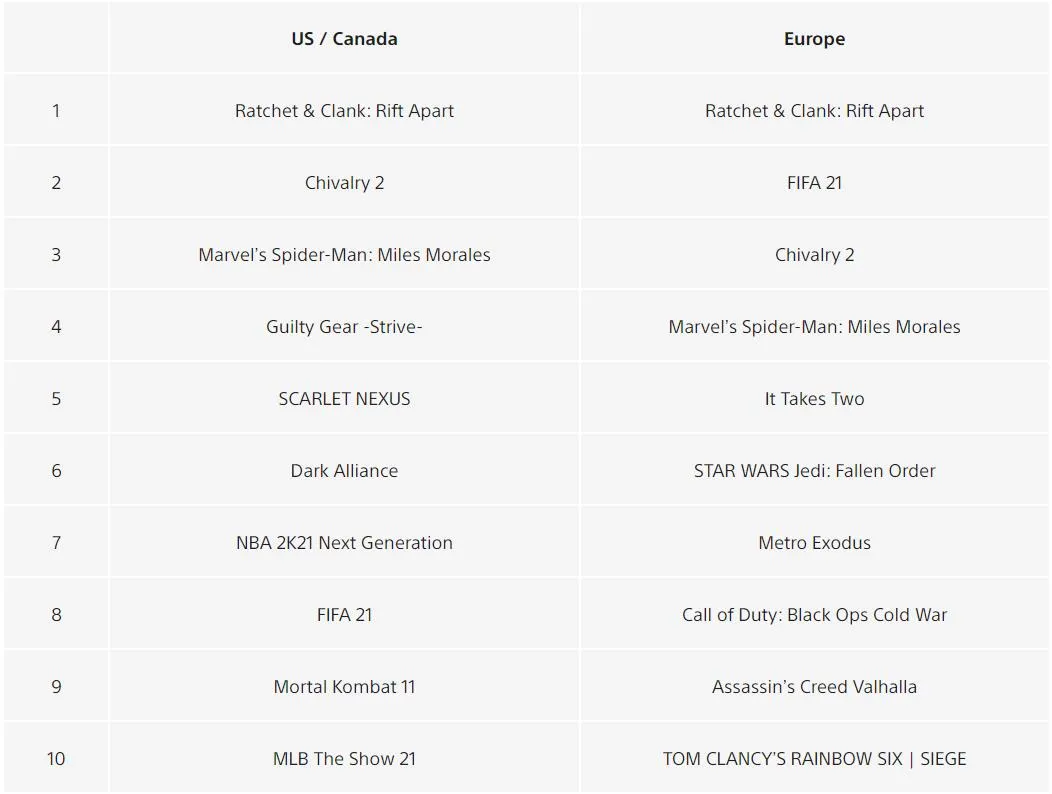Click the US / Canada column header
Image resolution: width=1052 pixels, height=794 pixels.
tap(344, 39)
